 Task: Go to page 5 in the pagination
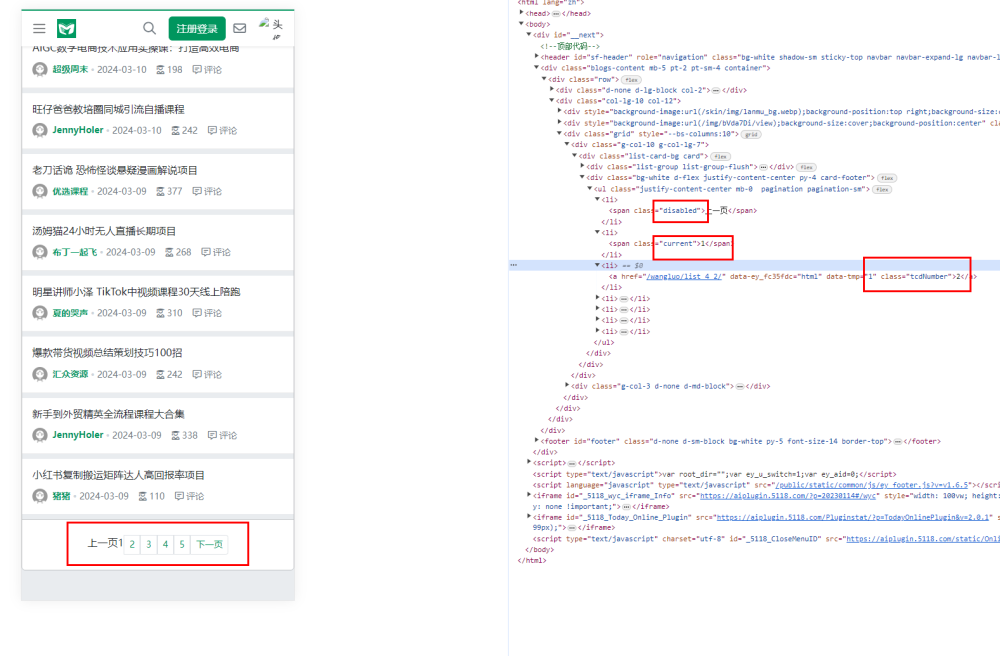[x=182, y=544]
